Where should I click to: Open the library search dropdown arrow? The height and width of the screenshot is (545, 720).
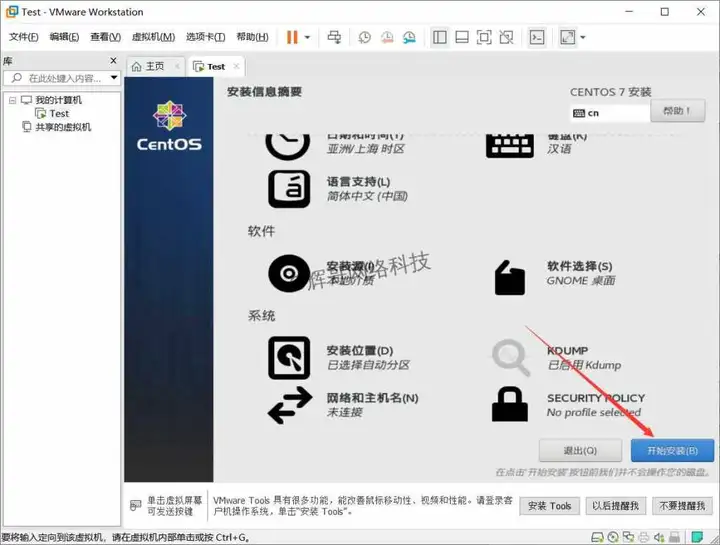(113, 78)
